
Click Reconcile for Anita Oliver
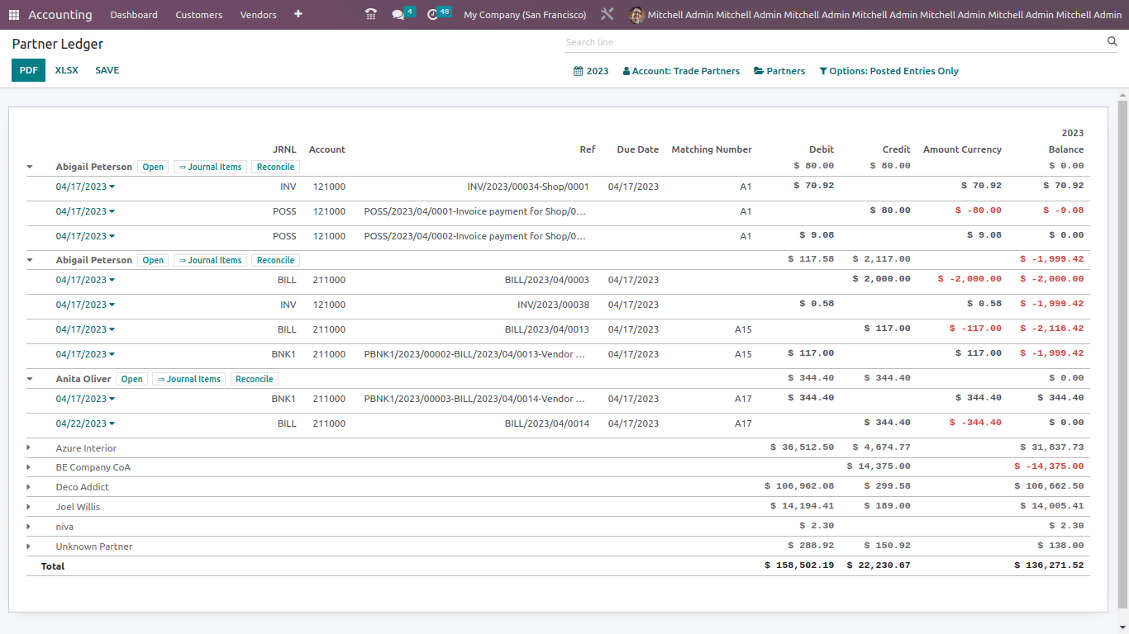(254, 379)
